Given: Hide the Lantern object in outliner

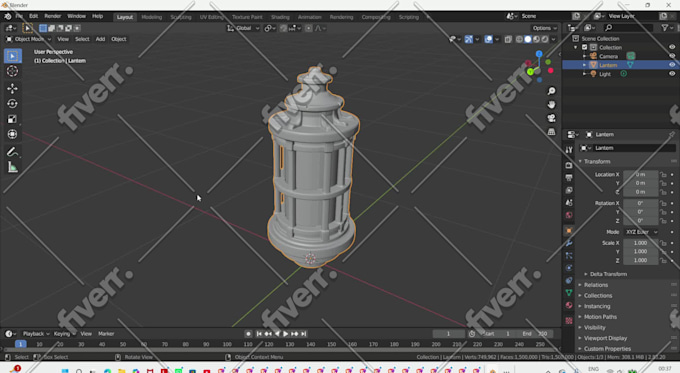Looking at the screenshot, I should tap(672, 65).
